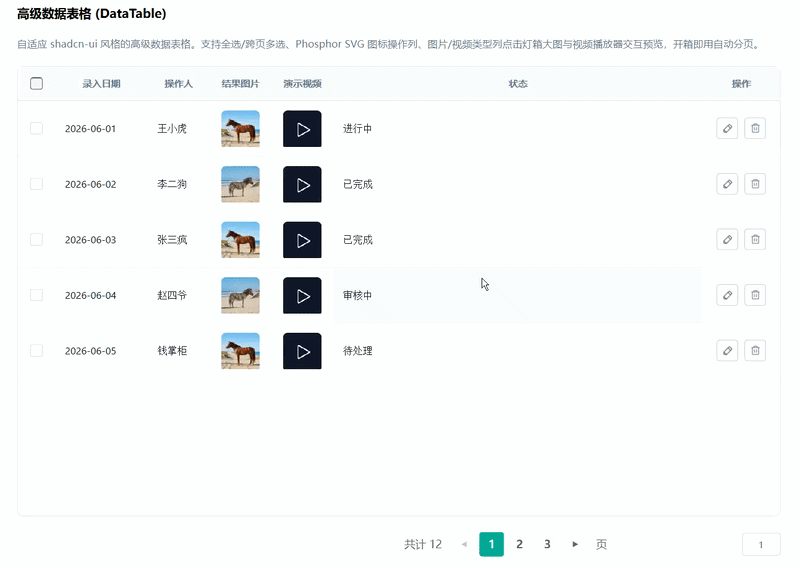The width and height of the screenshot is (800, 568).
Task: Click 已完成 status in 李二狗 row
Action: coord(358,184)
